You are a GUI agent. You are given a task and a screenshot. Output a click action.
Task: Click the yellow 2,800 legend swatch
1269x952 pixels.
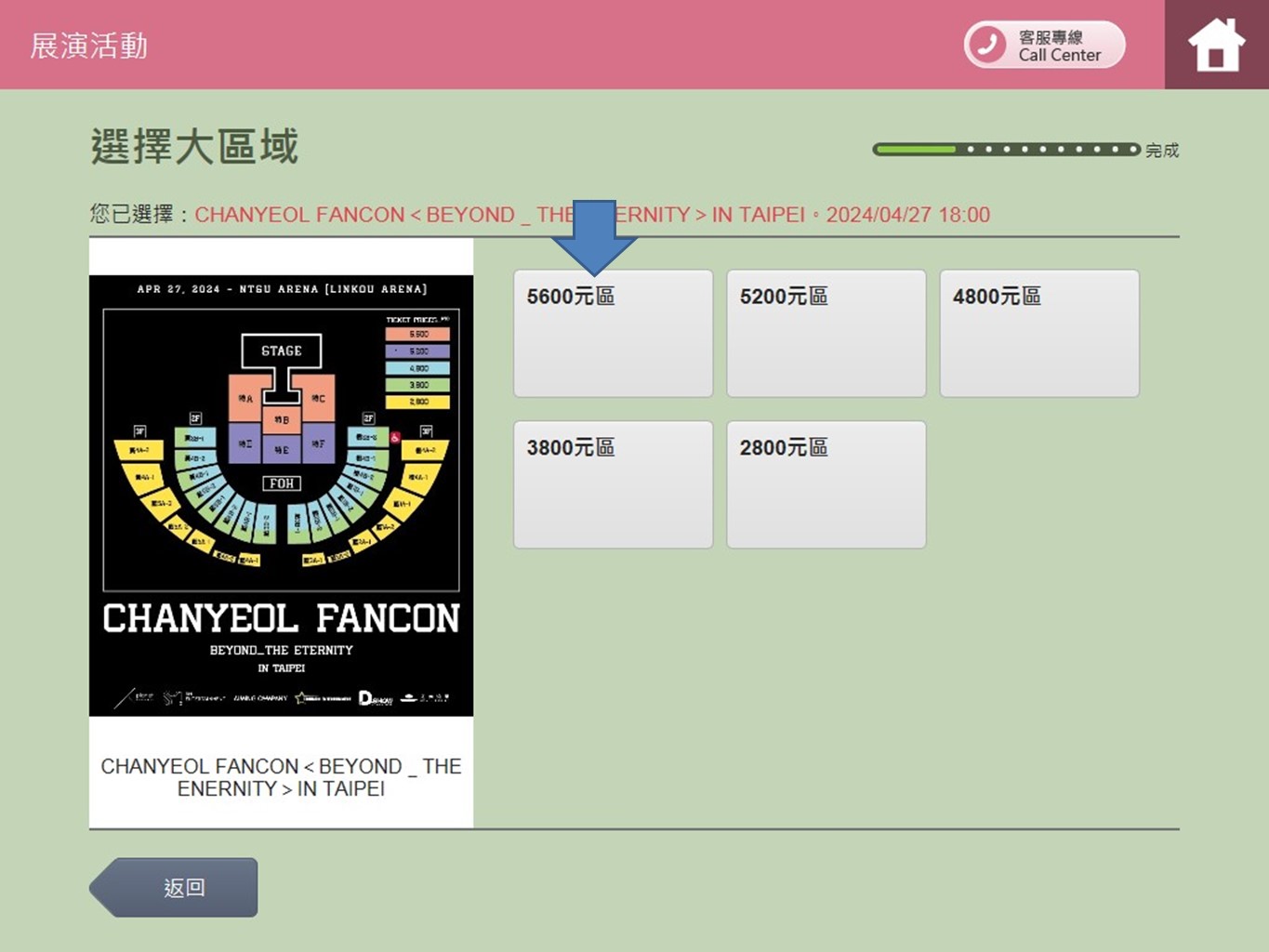[x=417, y=402]
